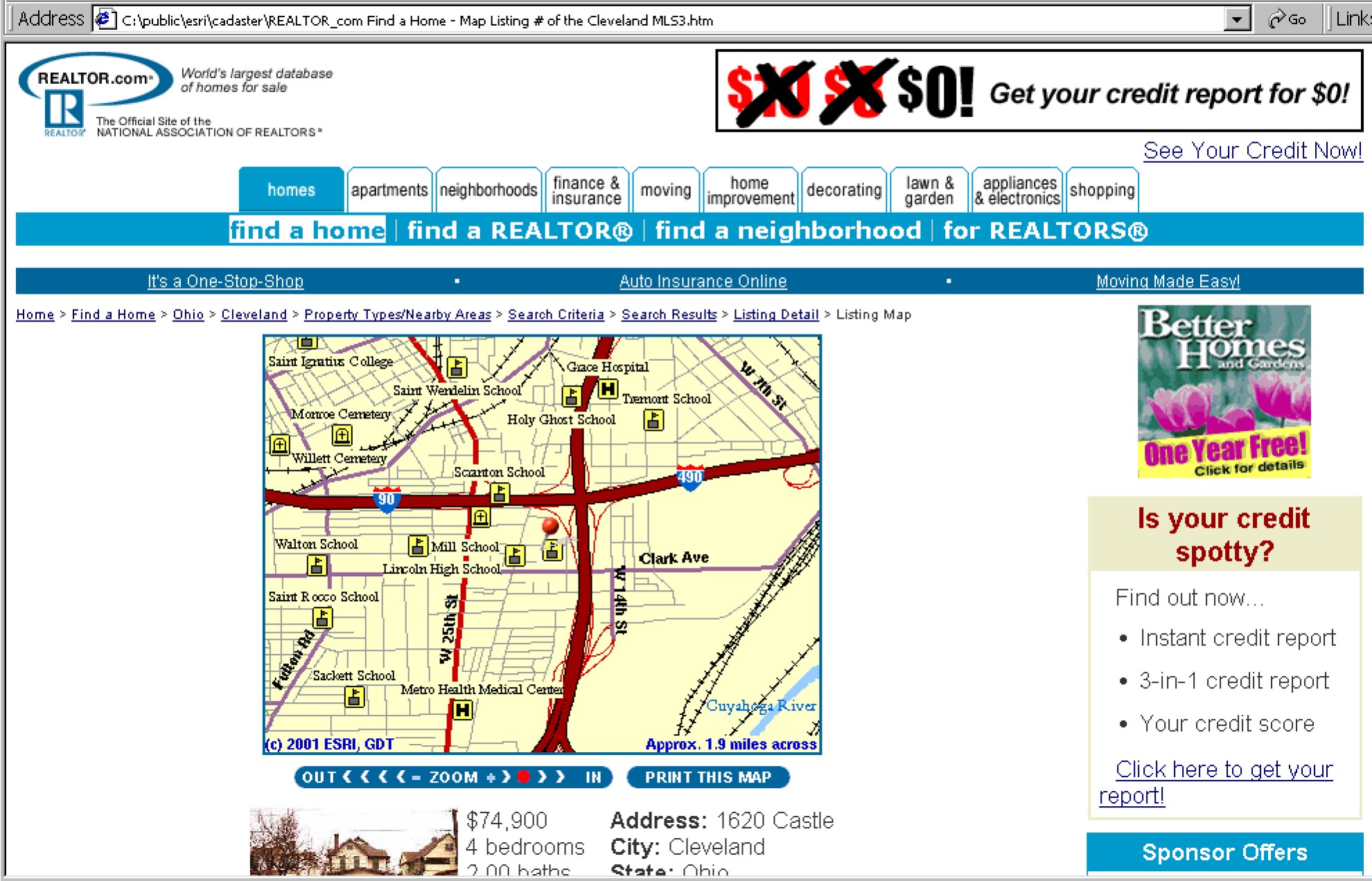
Task: Select find a REALTOR menu item
Action: pos(520,230)
